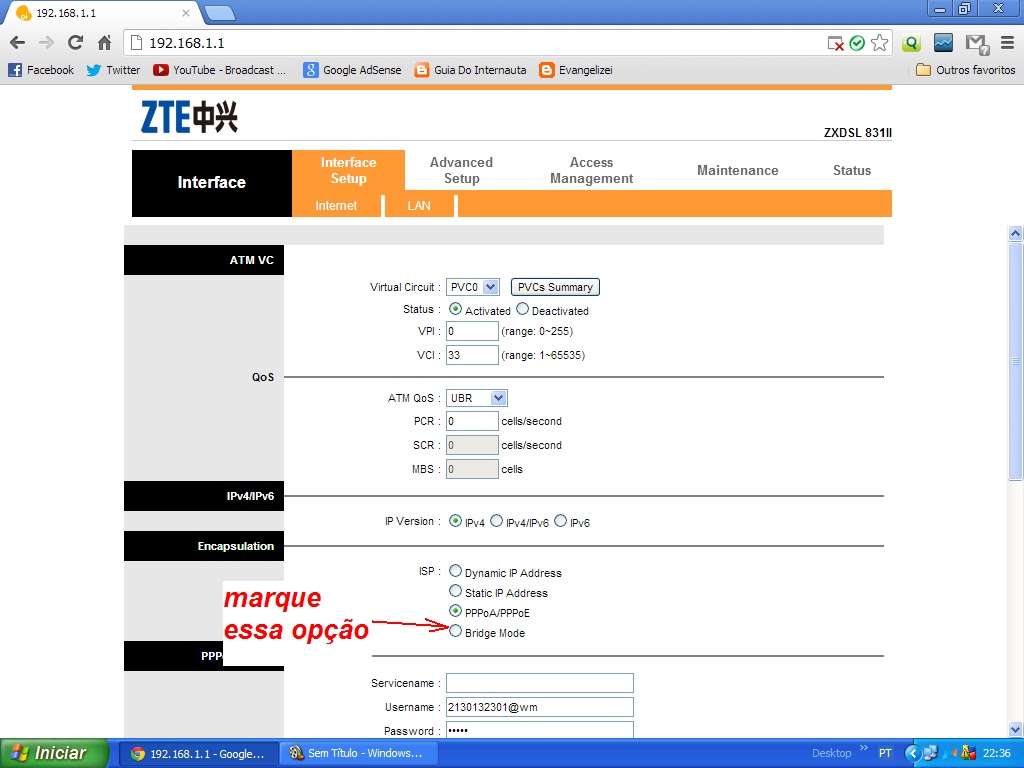Screen dimensions: 1024x768
Task: Click the green magnifier extension icon
Action: click(911, 43)
